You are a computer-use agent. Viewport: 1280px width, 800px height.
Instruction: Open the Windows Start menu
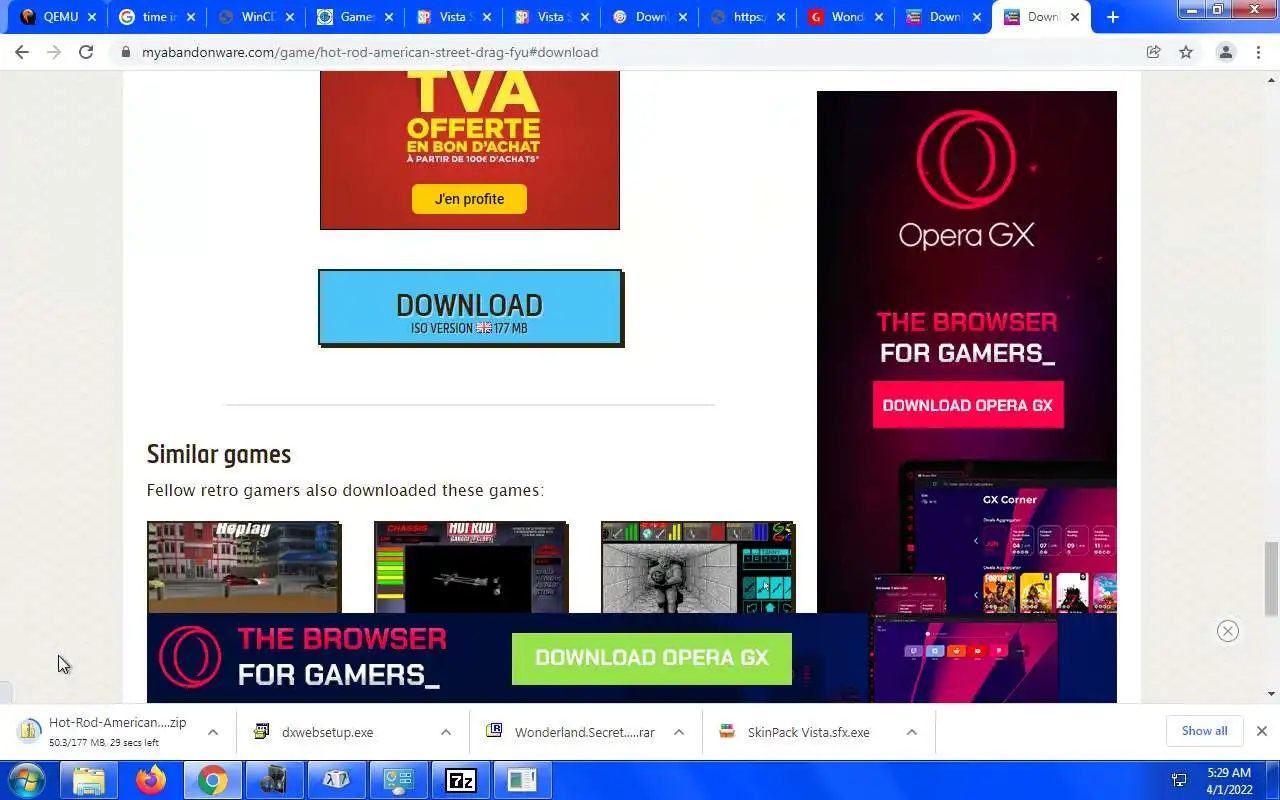point(26,780)
